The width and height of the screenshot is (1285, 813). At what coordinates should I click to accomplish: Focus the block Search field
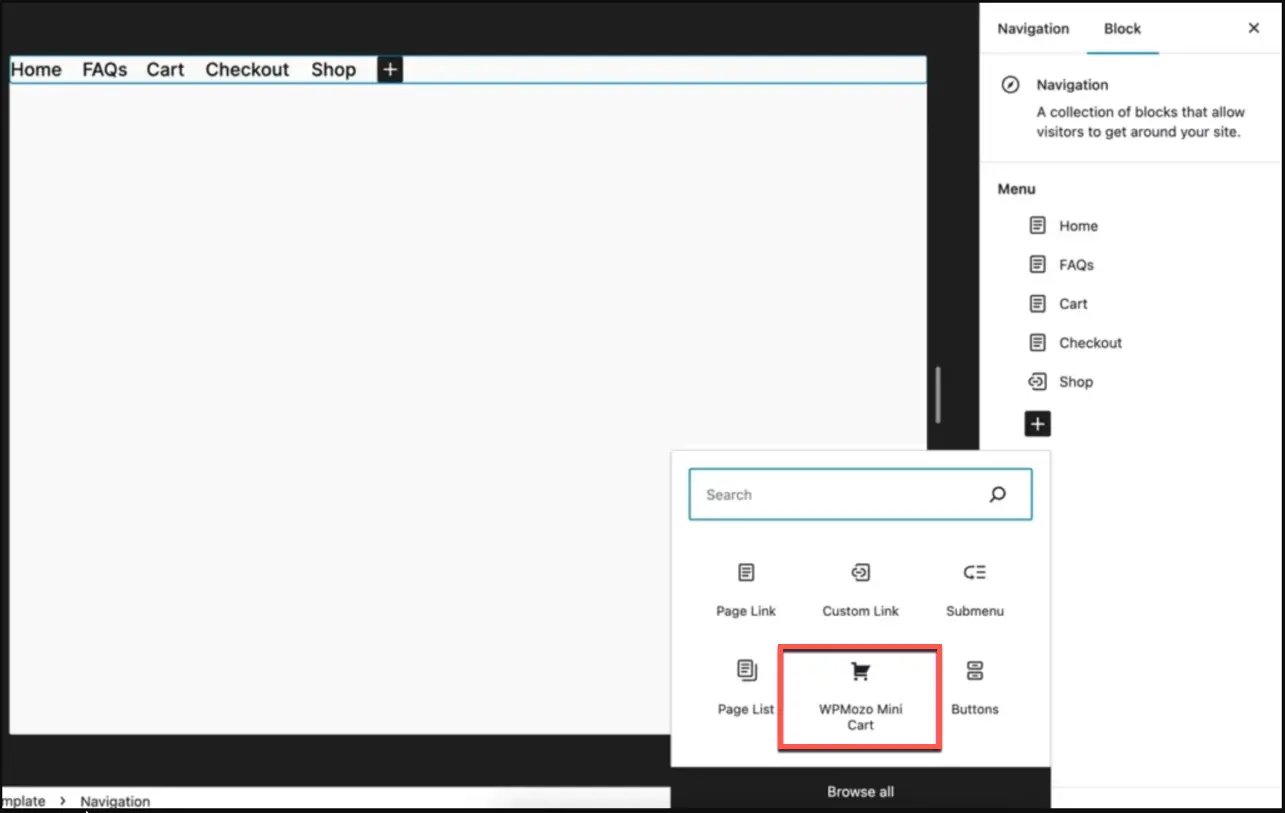pyautogui.click(x=840, y=494)
